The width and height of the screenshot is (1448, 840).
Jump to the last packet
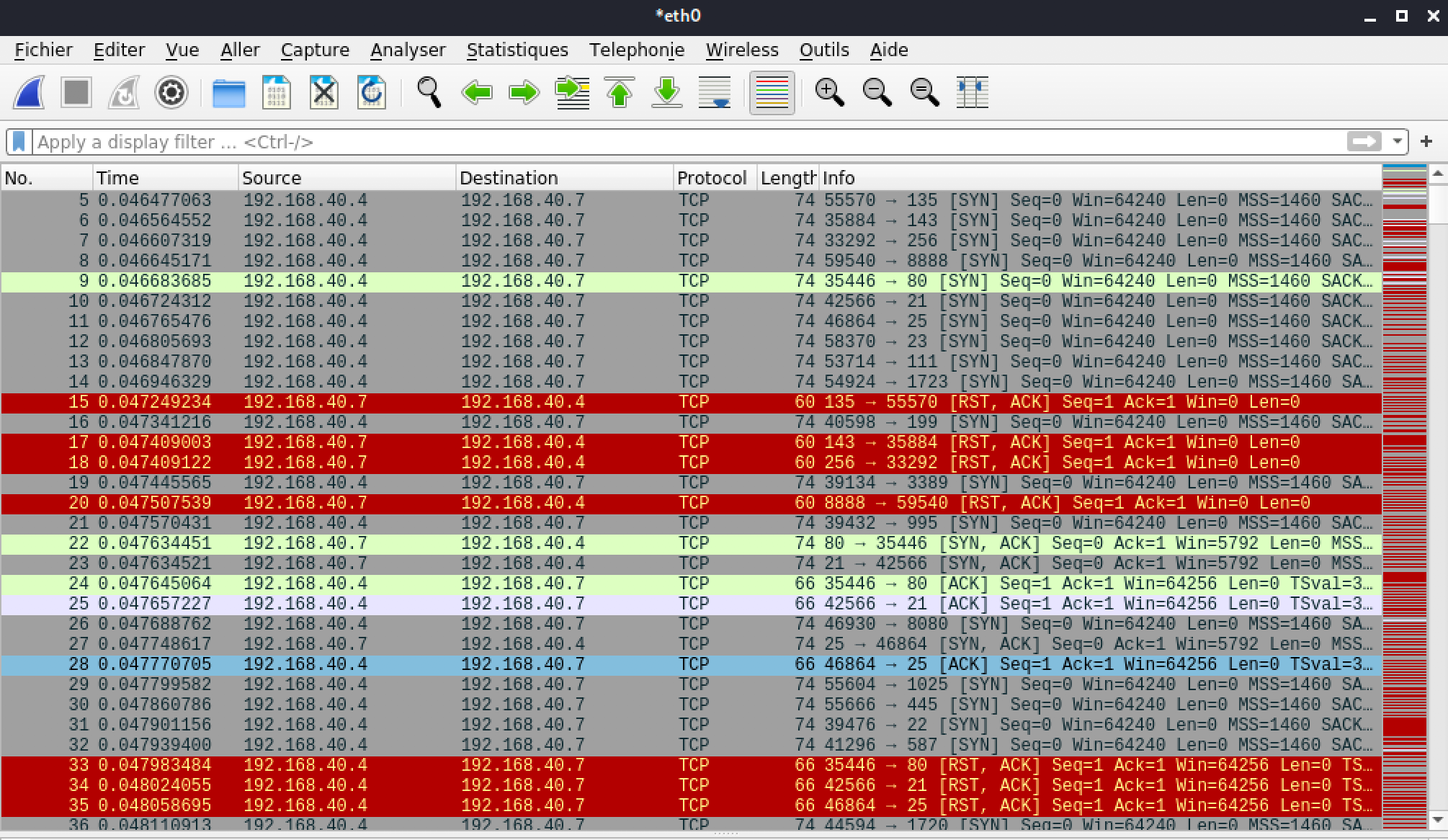[667, 93]
